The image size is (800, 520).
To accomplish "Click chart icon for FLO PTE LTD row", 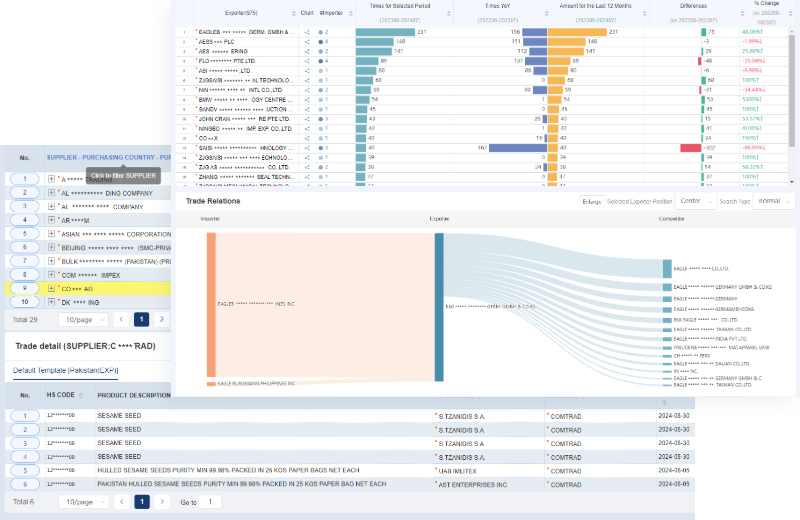I will (307, 61).
